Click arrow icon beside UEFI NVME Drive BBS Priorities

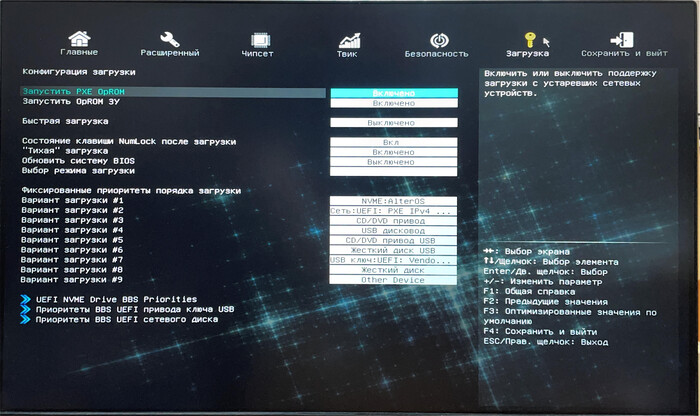[x=27, y=299]
